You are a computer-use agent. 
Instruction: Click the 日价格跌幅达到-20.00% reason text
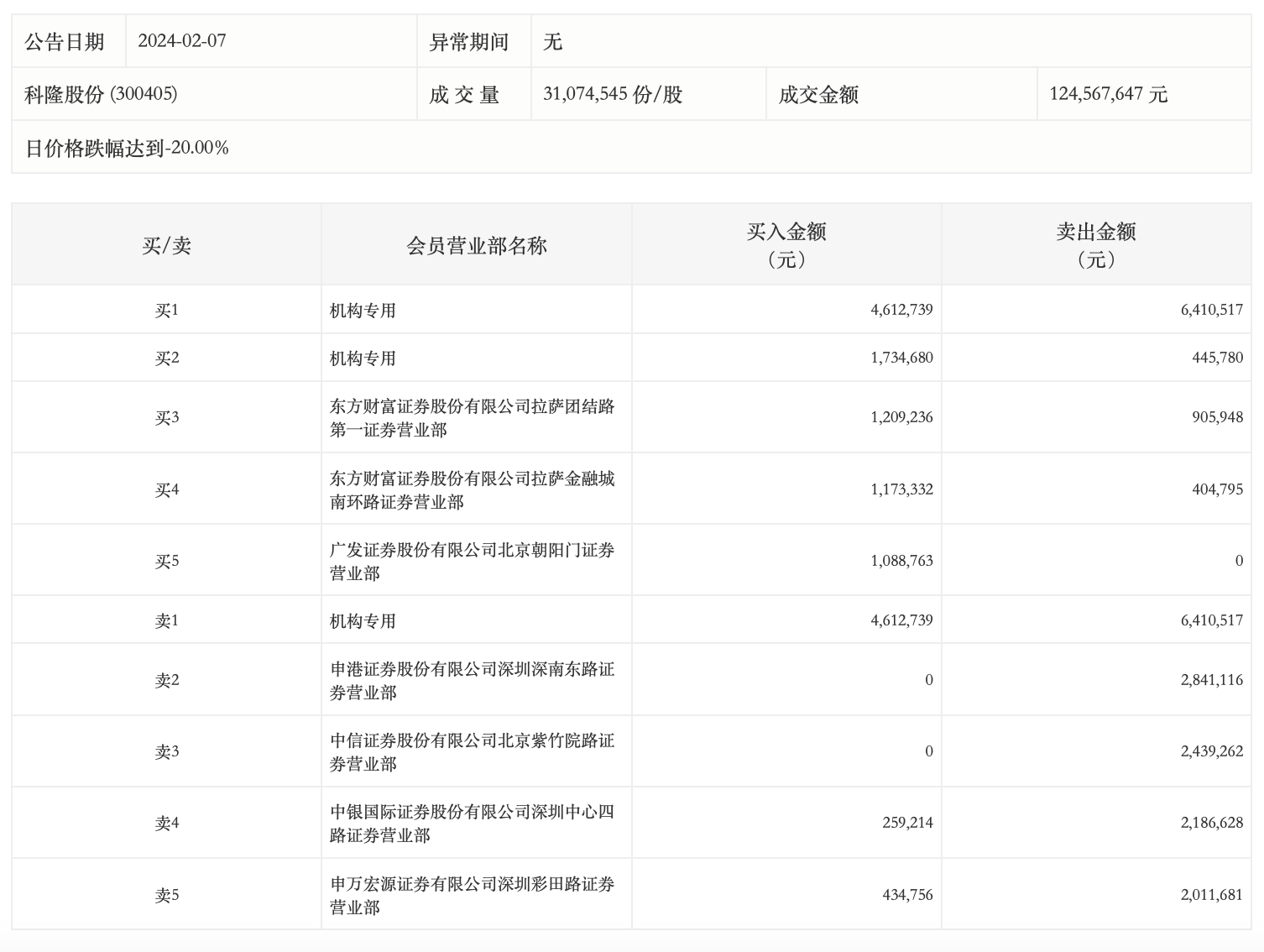pos(127,148)
